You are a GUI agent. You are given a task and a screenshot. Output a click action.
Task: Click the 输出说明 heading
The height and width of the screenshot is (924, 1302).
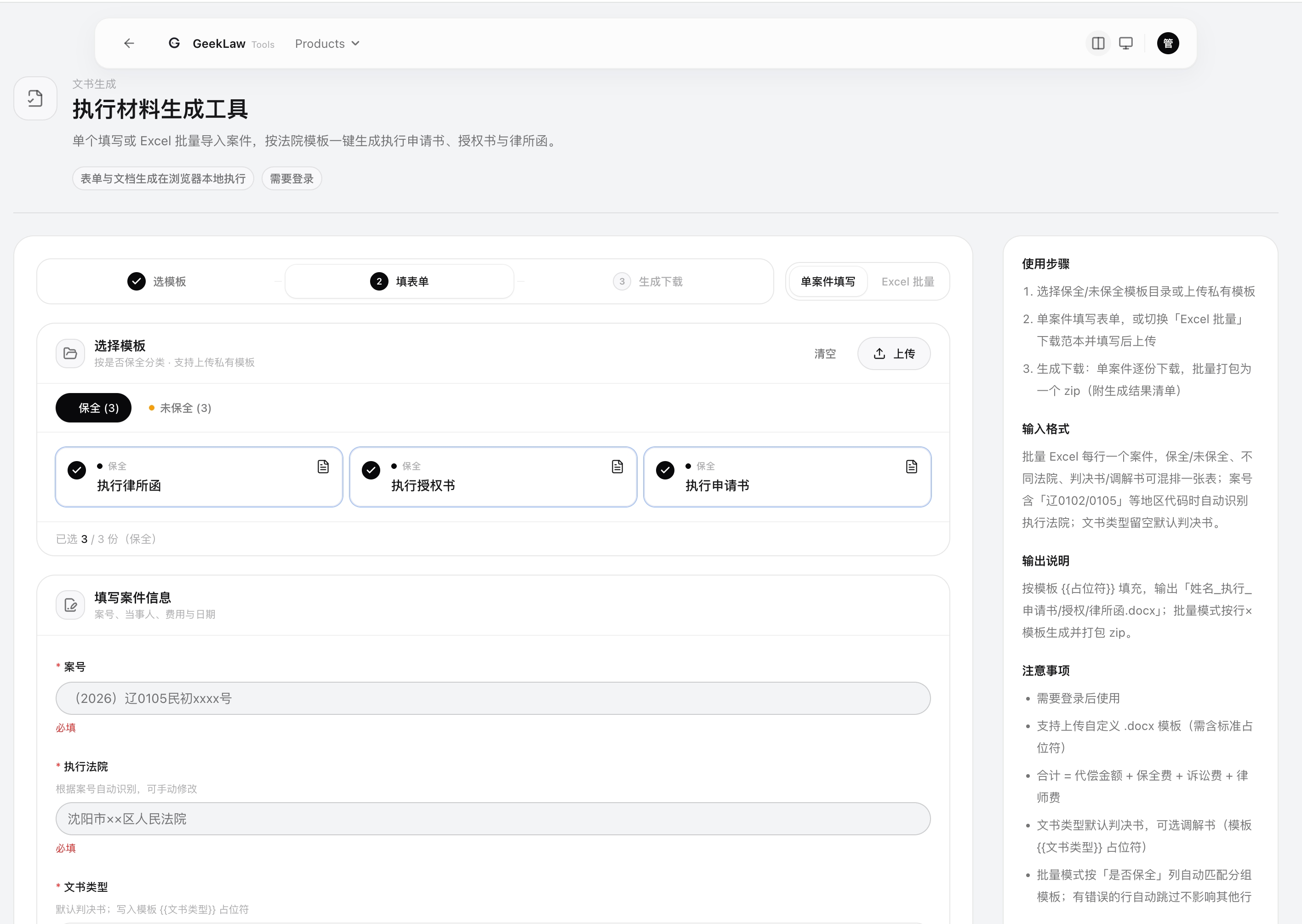point(1045,560)
